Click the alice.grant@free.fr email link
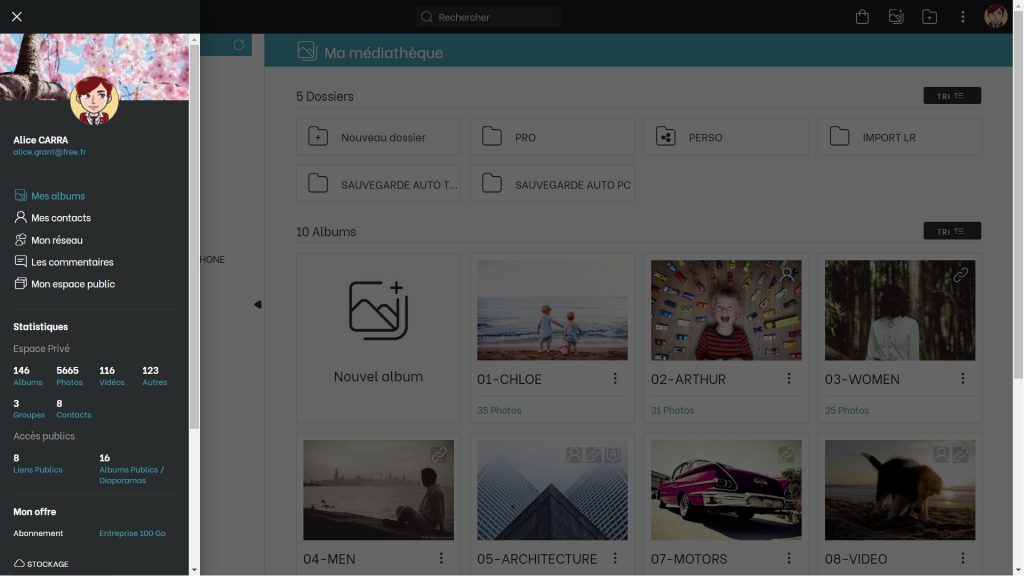The width and height of the screenshot is (1024, 576). click(49, 152)
